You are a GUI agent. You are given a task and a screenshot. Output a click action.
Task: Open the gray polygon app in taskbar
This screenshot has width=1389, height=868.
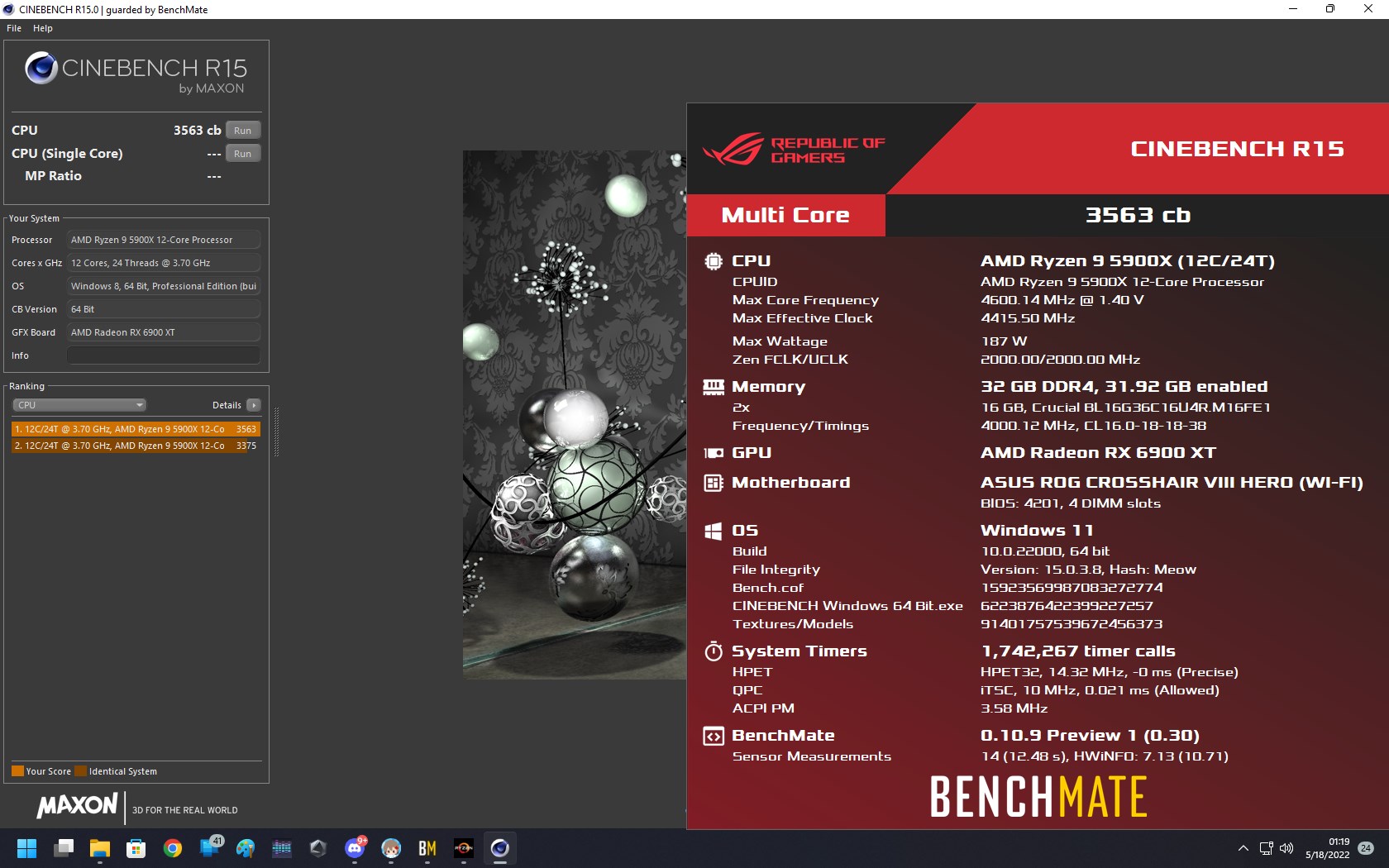[318, 848]
